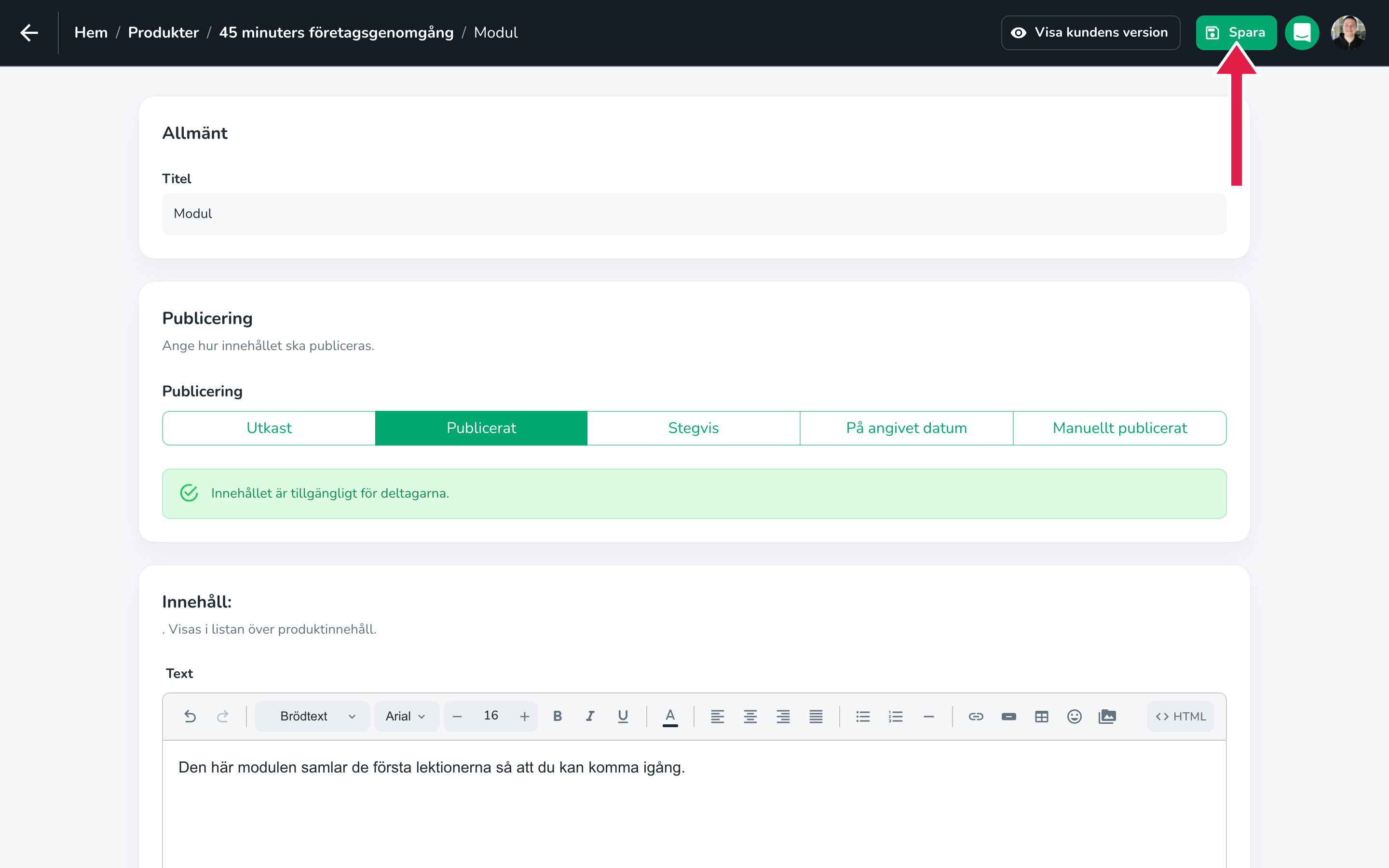Click the font size value 16
This screenshot has width=1389, height=868.
click(x=491, y=715)
